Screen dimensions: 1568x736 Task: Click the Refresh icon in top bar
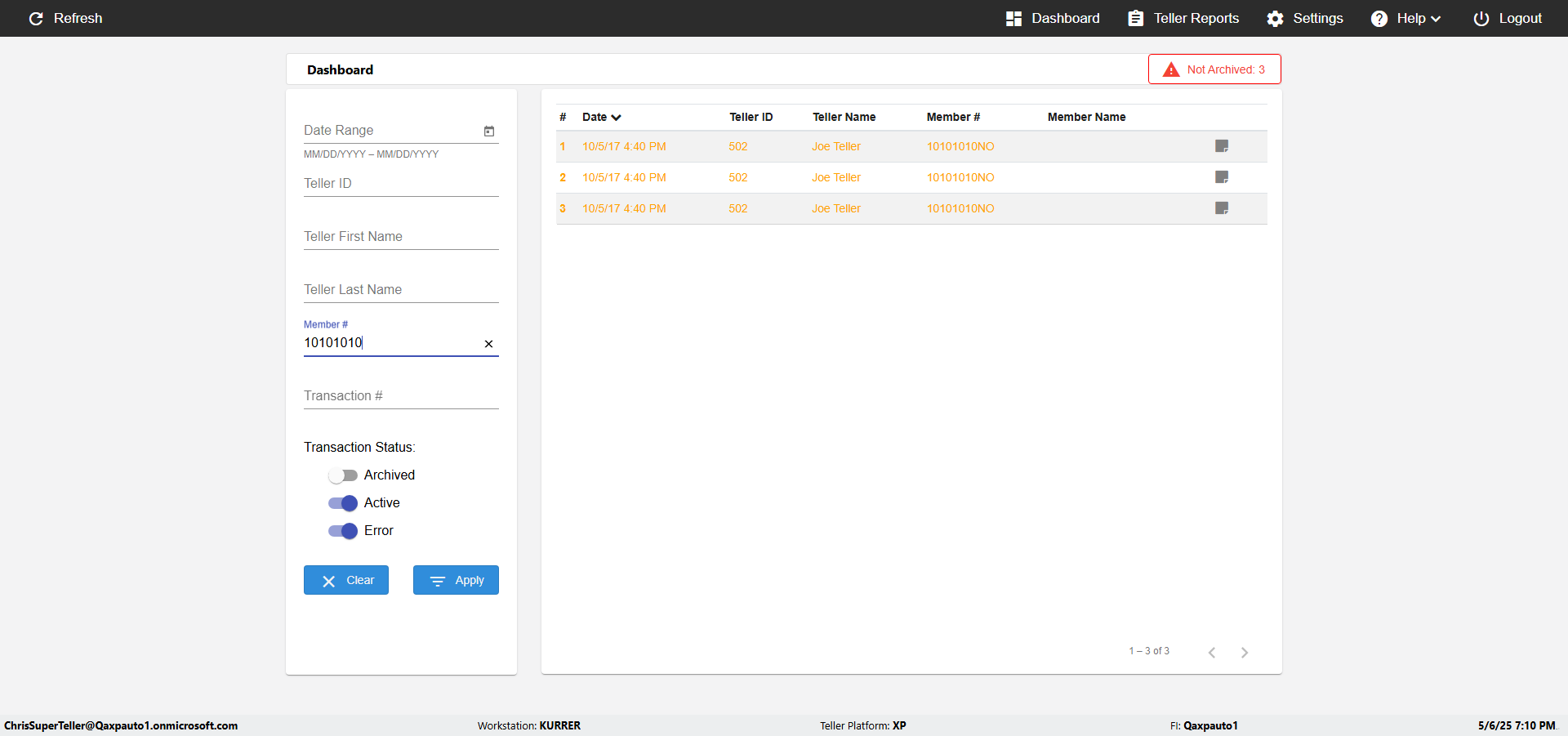pyautogui.click(x=36, y=18)
